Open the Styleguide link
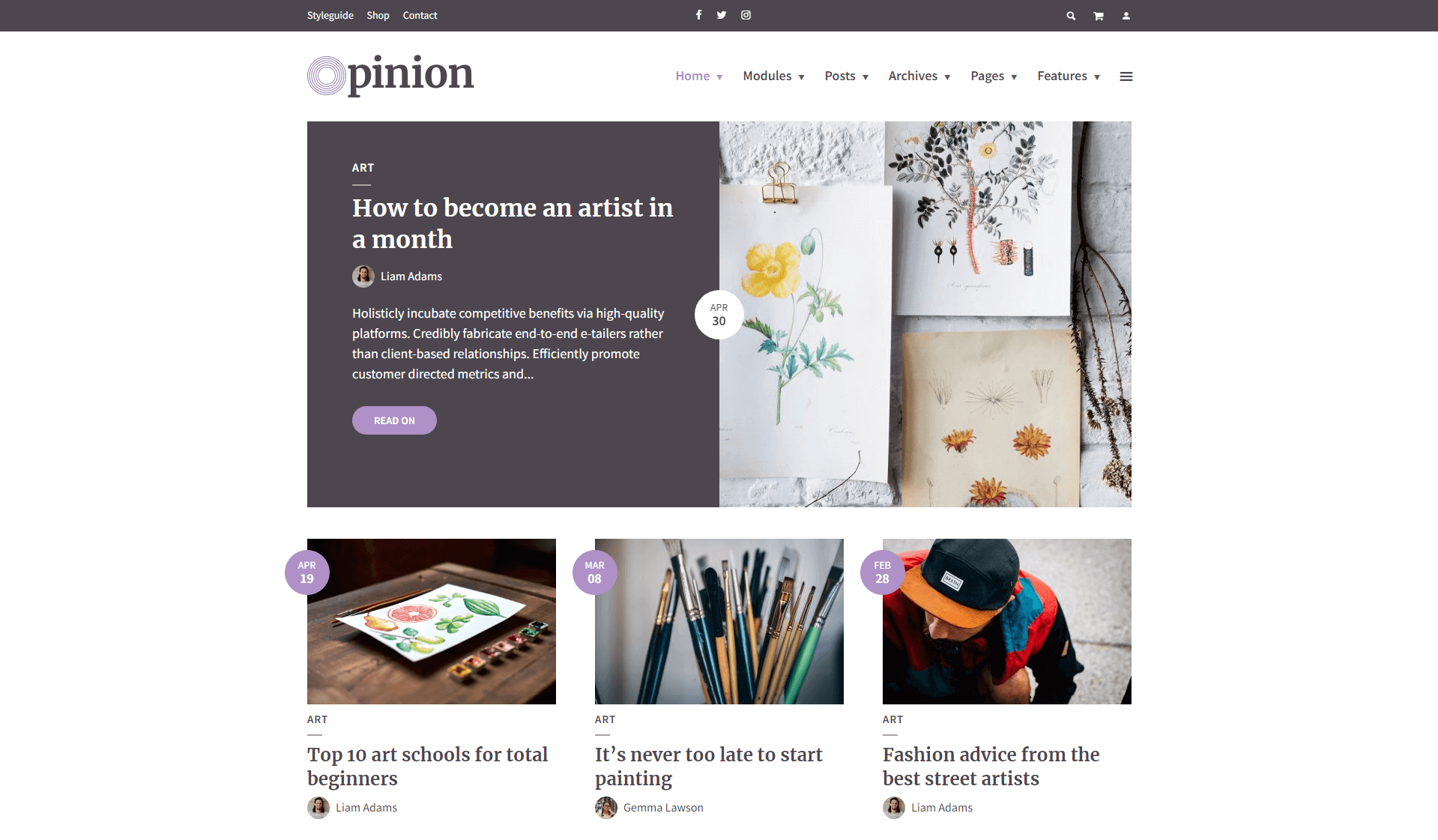This screenshot has height=840, width=1438. point(330,16)
